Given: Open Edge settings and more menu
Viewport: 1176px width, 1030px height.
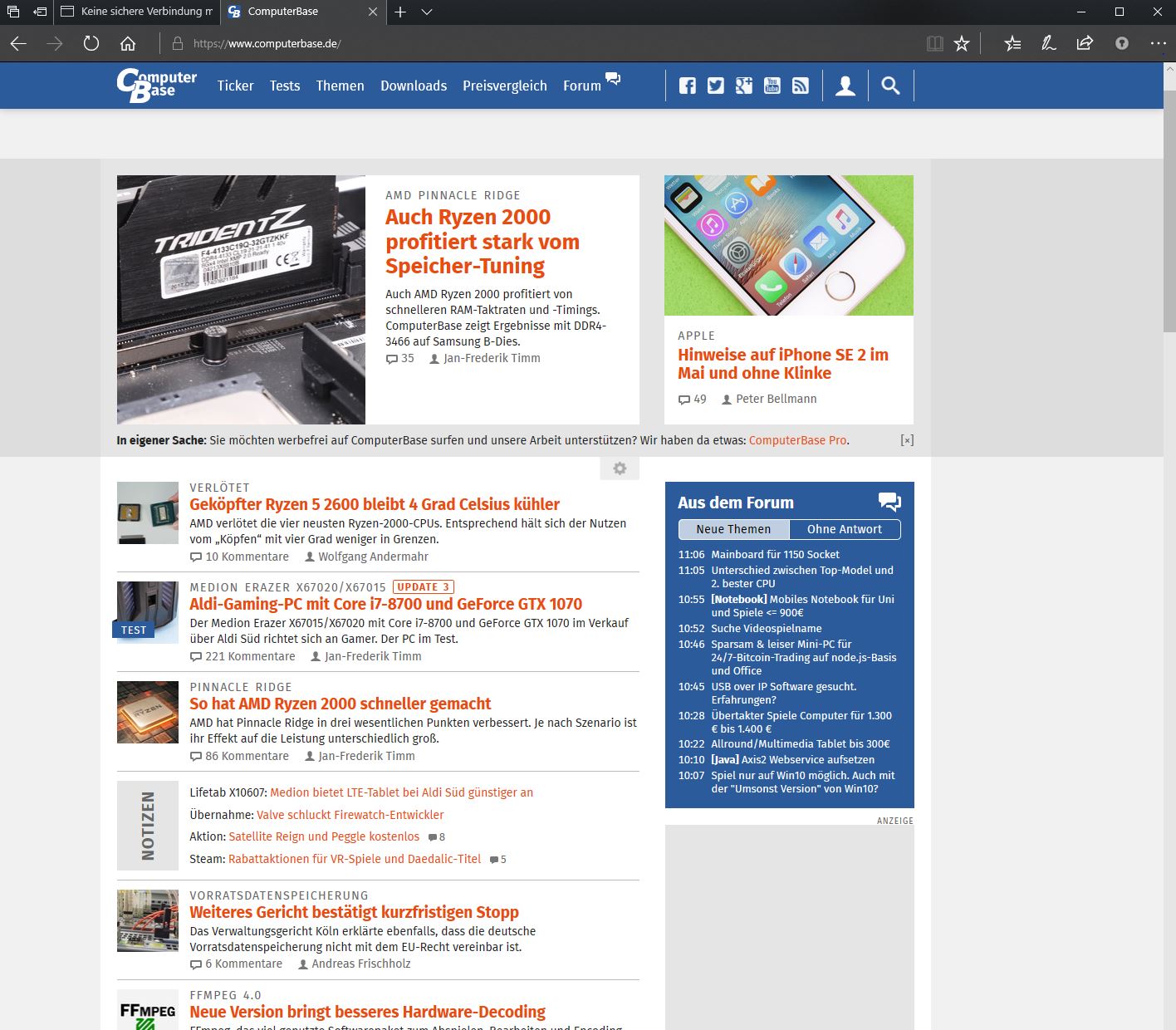Looking at the screenshot, I should pyautogui.click(x=1159, y=43).
